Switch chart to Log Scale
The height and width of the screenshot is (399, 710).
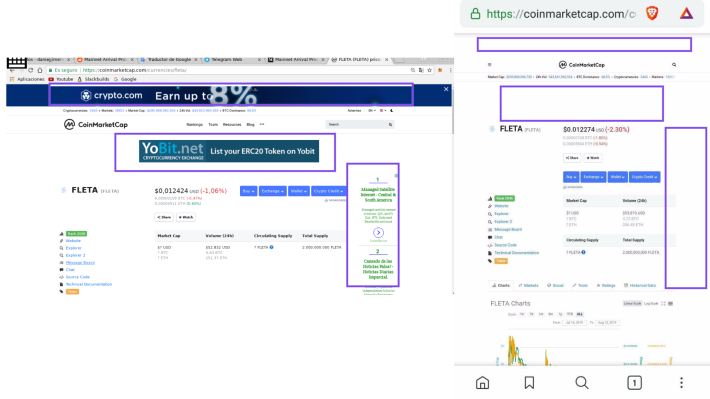tap(651, 303)
